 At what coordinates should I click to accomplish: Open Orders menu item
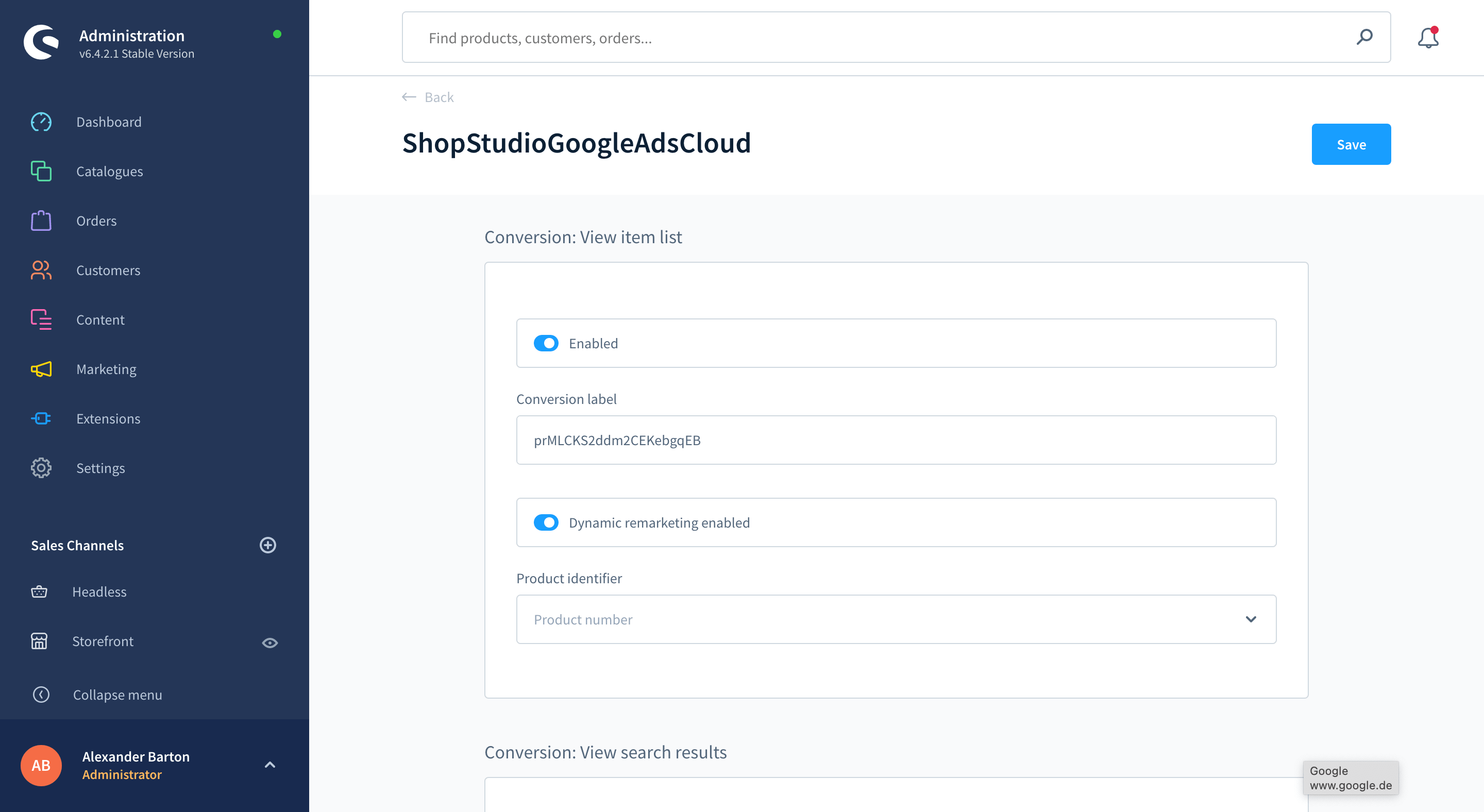(x=96, y=221)
